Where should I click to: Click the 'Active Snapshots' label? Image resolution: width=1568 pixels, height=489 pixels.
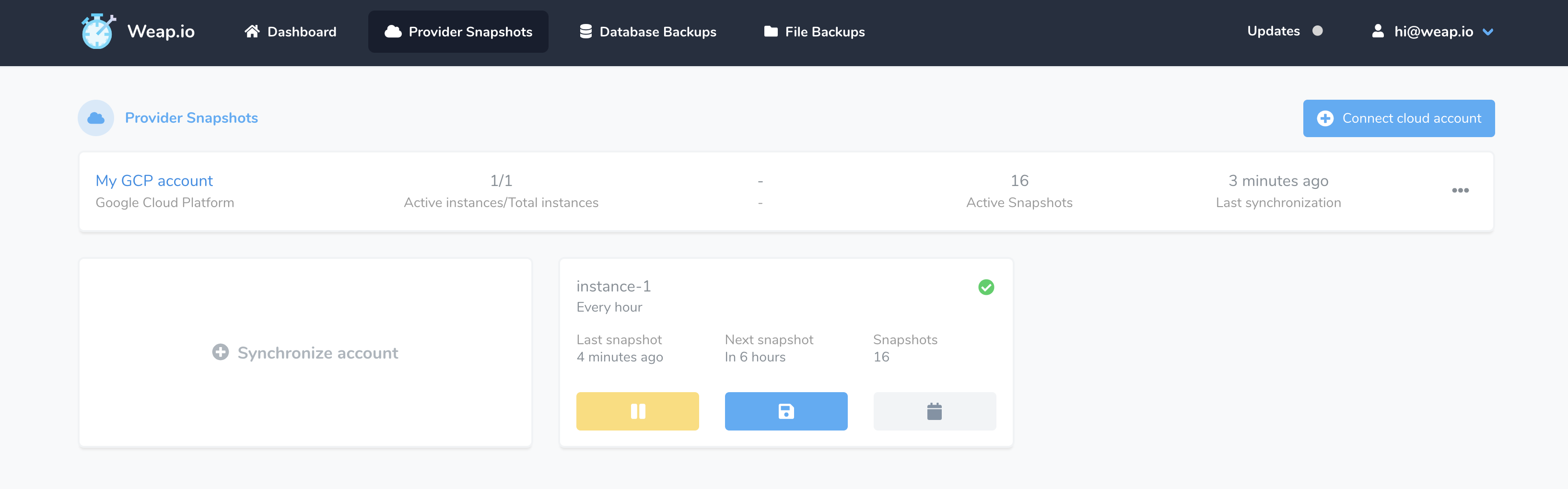pyautogui.click(x=1019, y=202)
